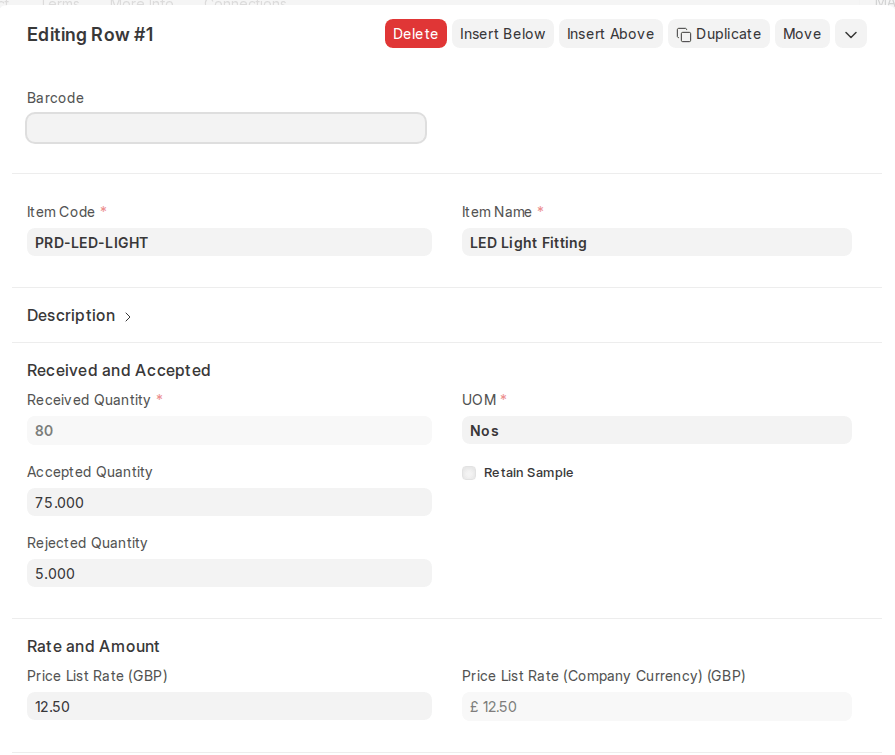Click the Rate and Amount section heading
This screenshot has width=895, height=755.
[x=93, y=646]
